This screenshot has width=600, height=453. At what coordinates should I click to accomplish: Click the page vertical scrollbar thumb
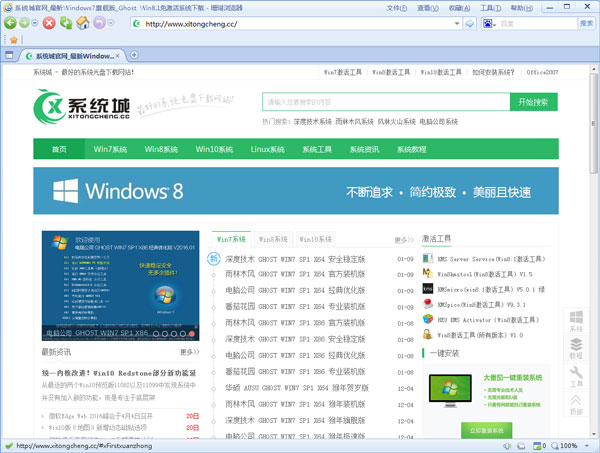click(593, 123)
